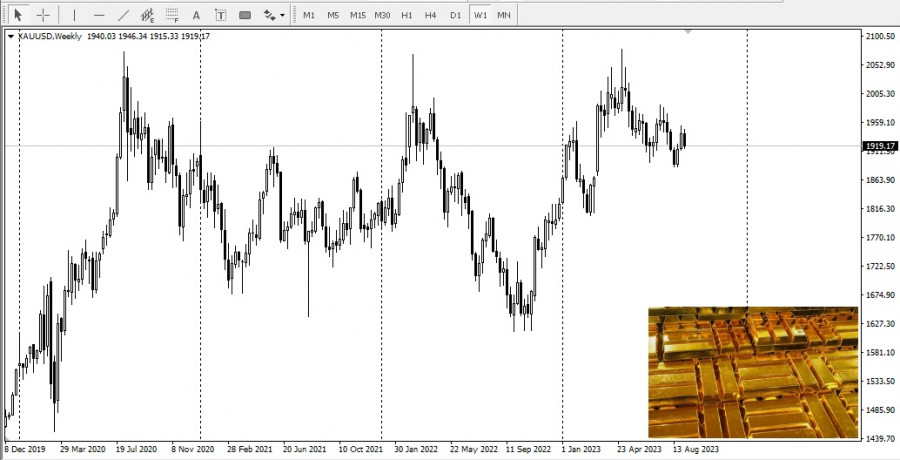Choose the trendline drawing tool
The height and width of the screenshot is (460, 900).
coord(123,15)
